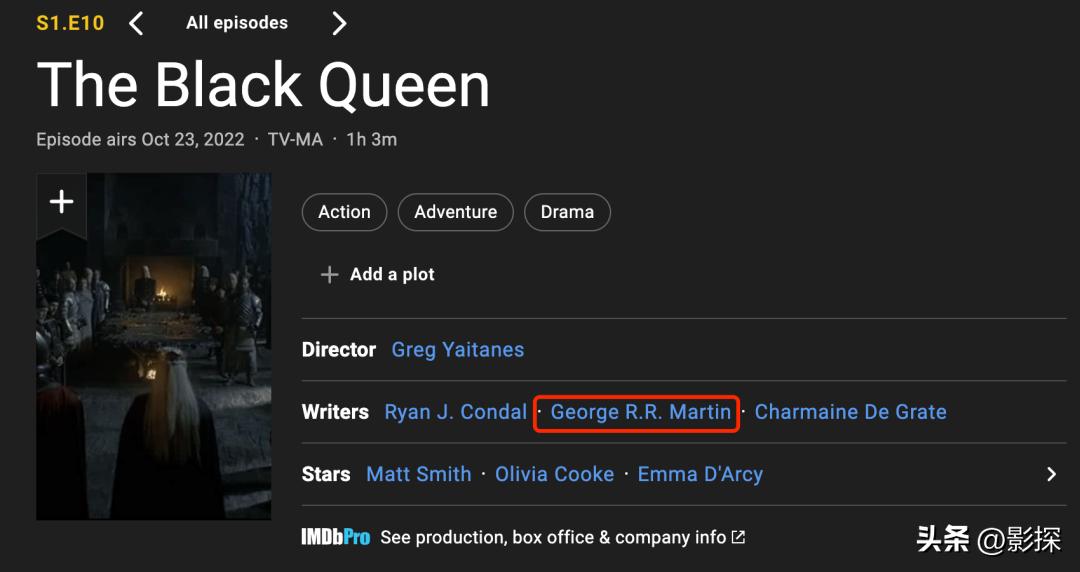Go to the next episode arrow
1080x572 pixels.
[x=339, y=23]
